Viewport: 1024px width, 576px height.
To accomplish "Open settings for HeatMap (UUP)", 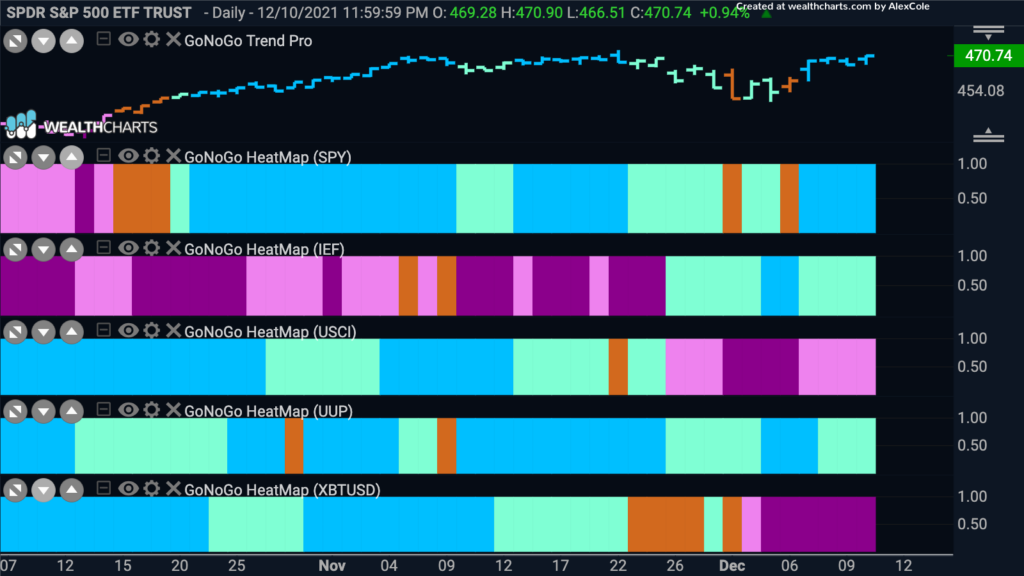I will (x=152, y=410).
